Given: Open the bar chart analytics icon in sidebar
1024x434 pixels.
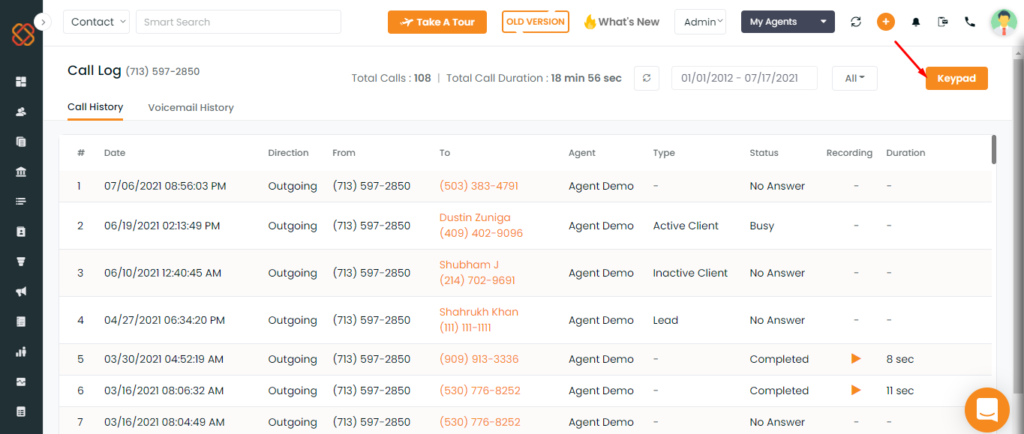Looking at the screenshot, I should point(22,352).
